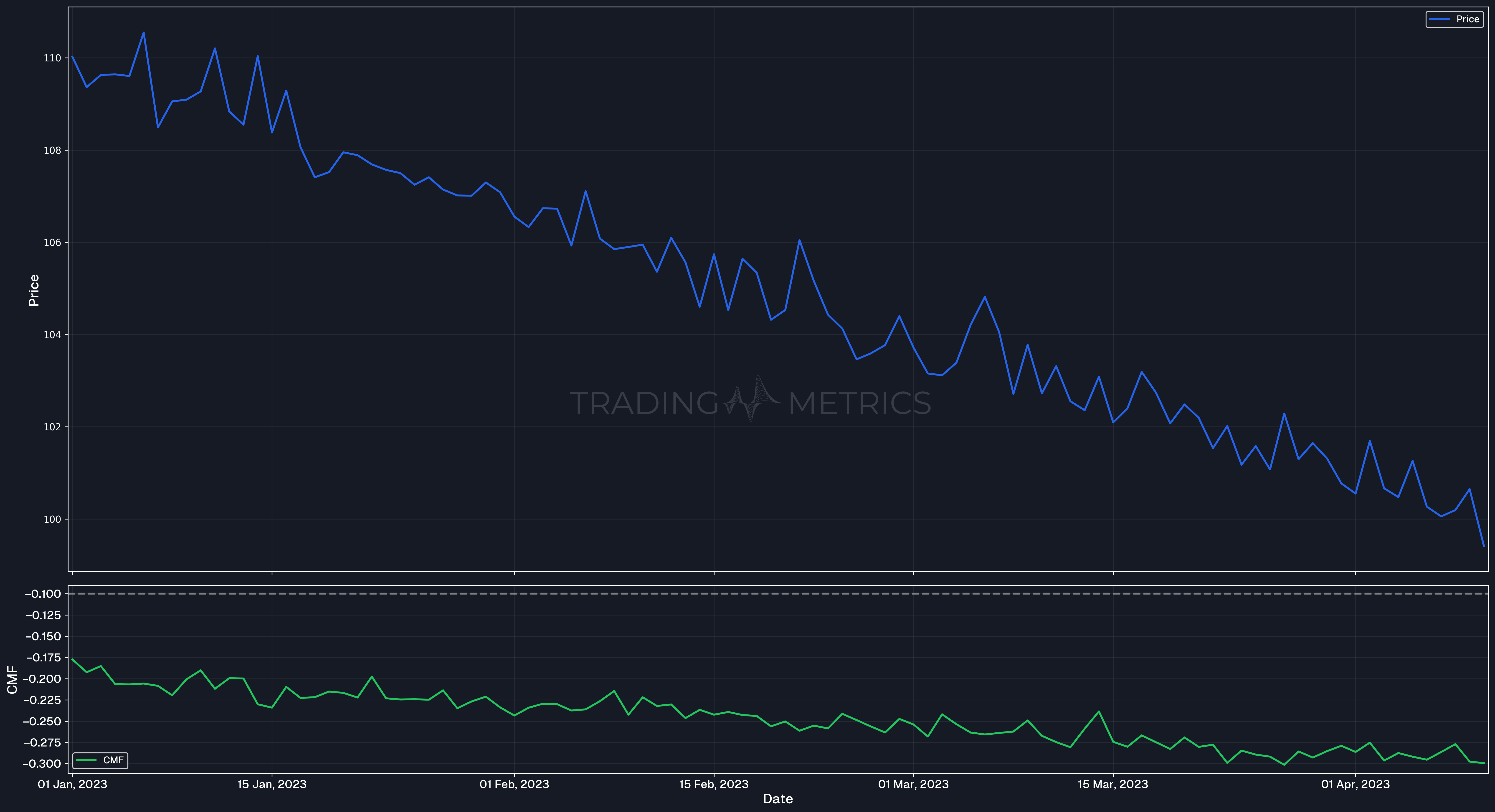Screen dimensions: 1495x812
Task: Click the 'Date' x-axis title
Action: point(778,799)
